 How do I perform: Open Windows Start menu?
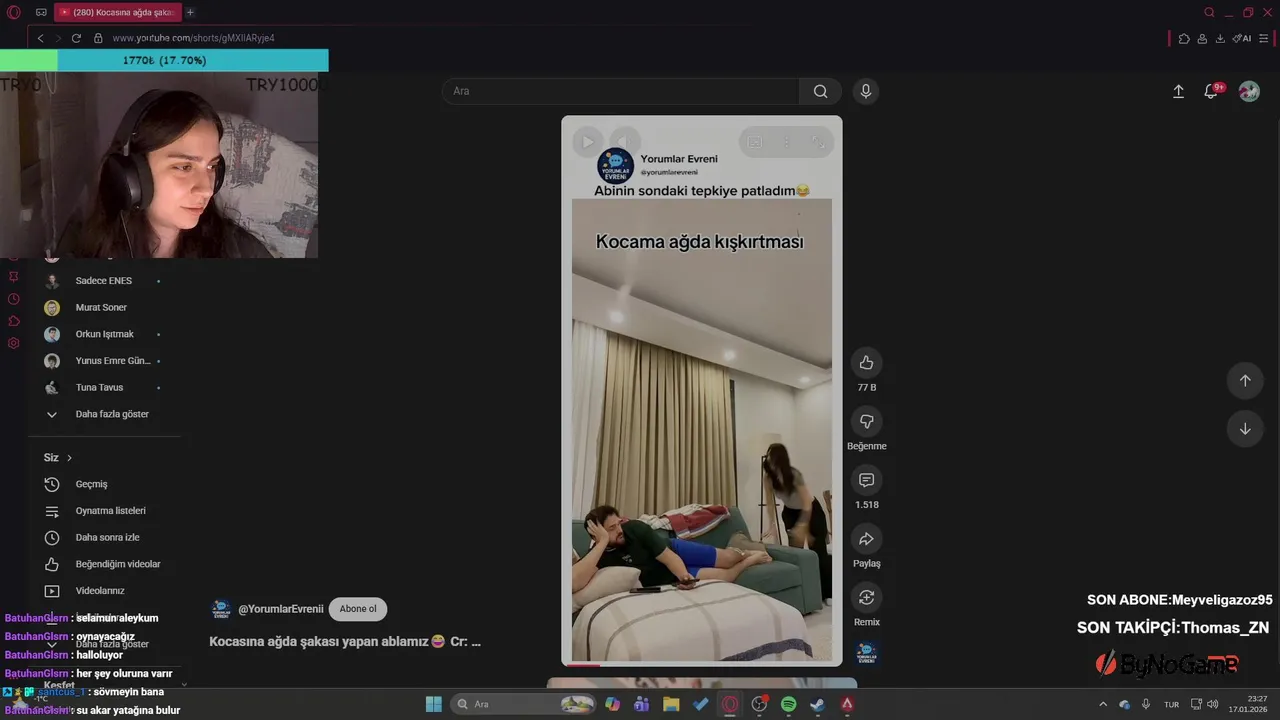coord(434,704)
